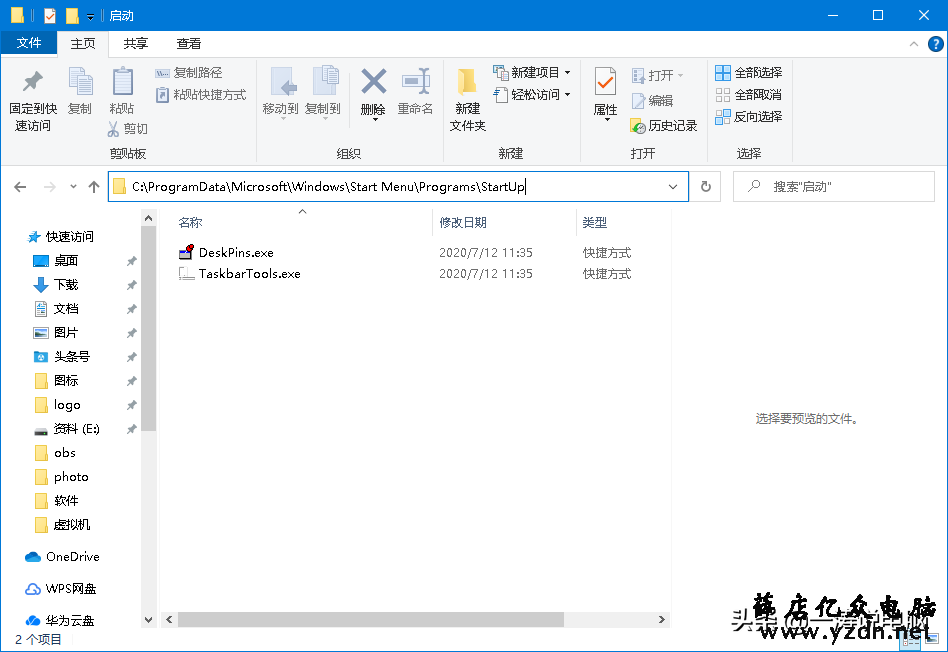This screenshot has width=948, height=652.
Task: Click the Paste (粘贴) ribbon icon
Action: (122, 82)
